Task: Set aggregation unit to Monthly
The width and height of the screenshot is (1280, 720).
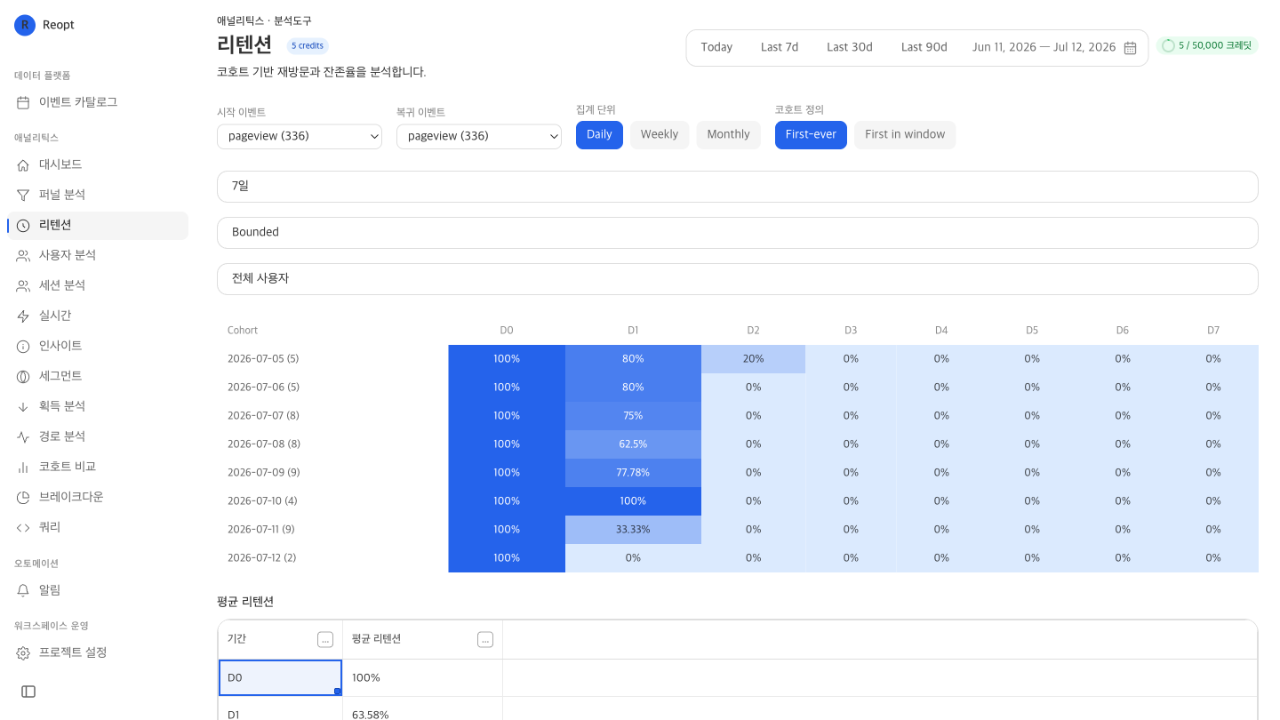Action: (728, 135)
